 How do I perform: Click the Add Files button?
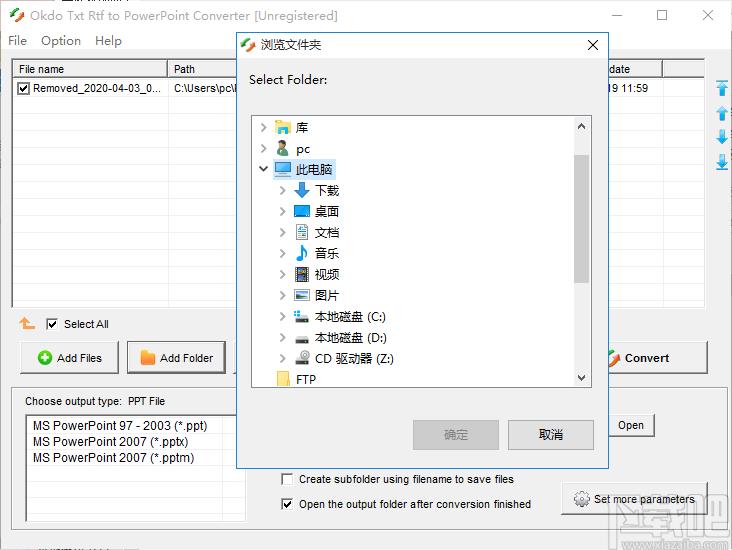[69, 358]
